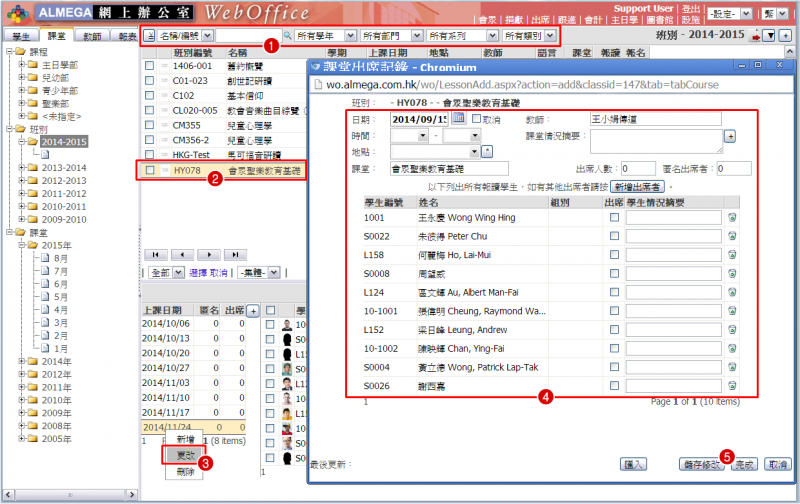
Task: Choose 更改 in the context menu
Action: 185,456
